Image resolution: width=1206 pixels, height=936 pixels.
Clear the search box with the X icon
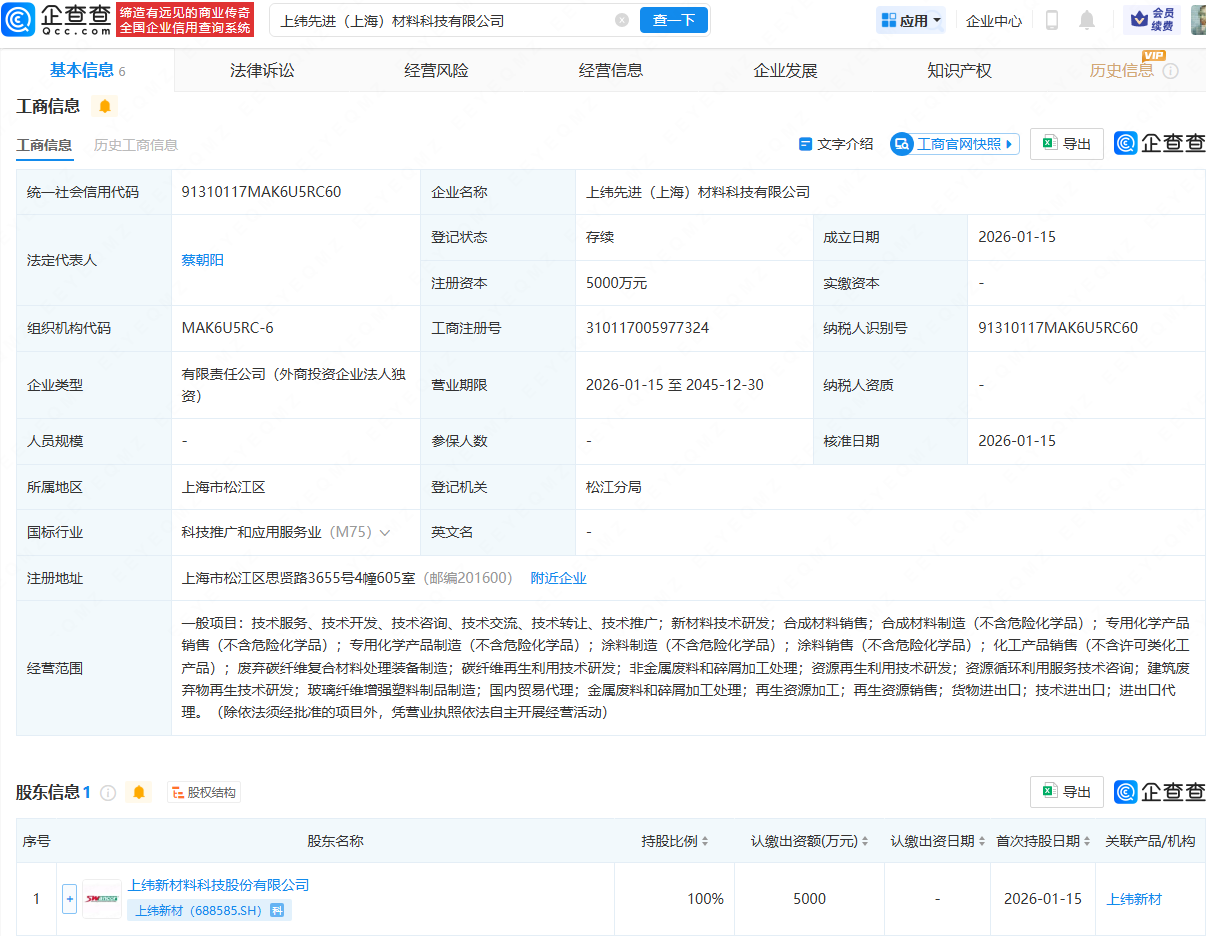[x=622, y=20]
